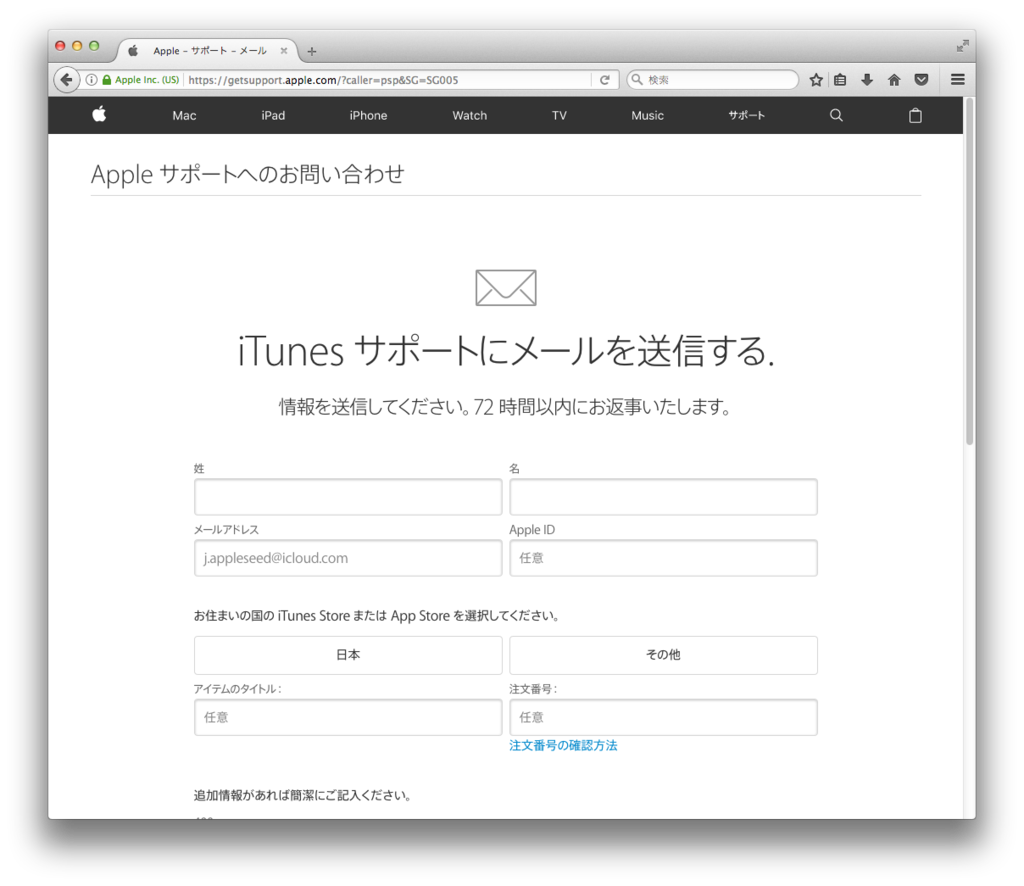
Task: Choose 日本 store button
Action: pos(348,655)
